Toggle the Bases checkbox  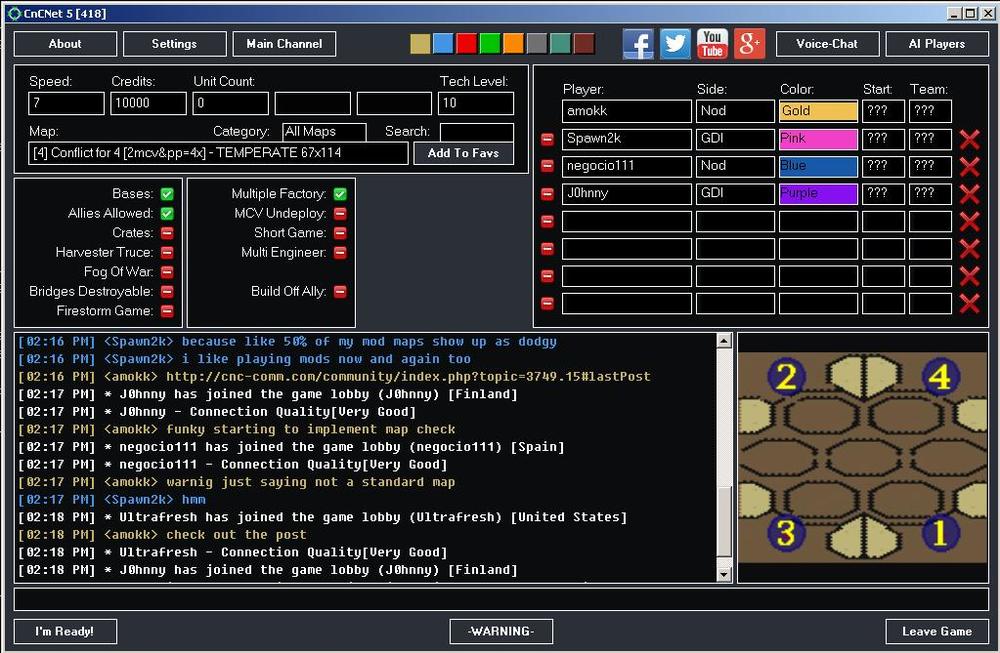coord(167,194)
